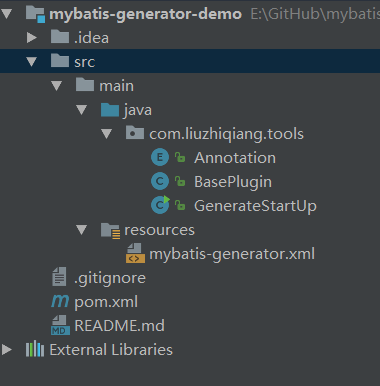Select the resources folder label
Viewport: 380px width, 386px height.
[x=159, y=230]
